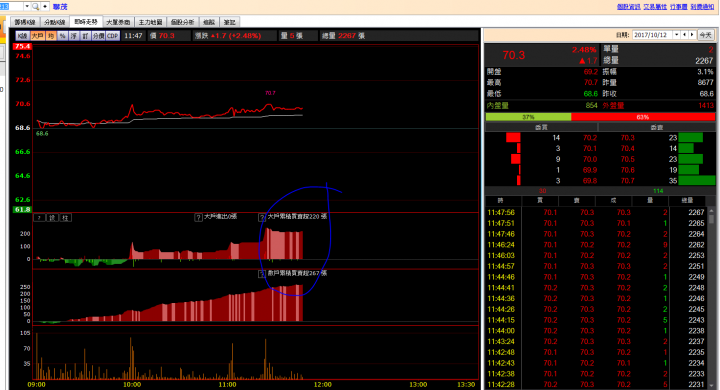Open the 行事曆 calendar link
The height and width of the screenshot is (390, 720).
point(679,6)
